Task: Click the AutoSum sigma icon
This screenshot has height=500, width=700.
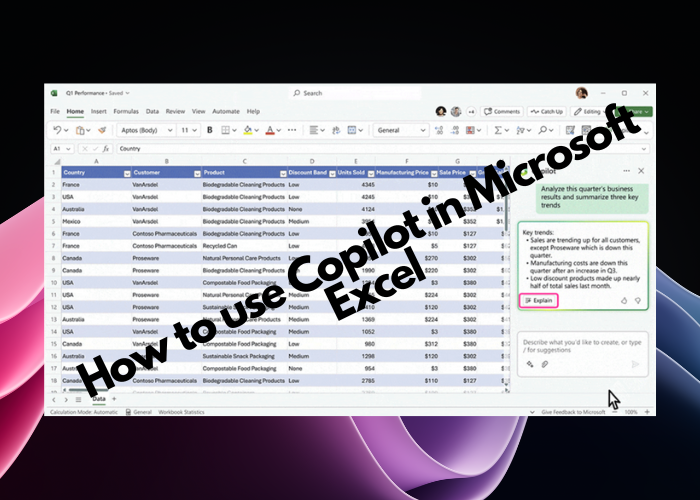Action: click(498, 130)
